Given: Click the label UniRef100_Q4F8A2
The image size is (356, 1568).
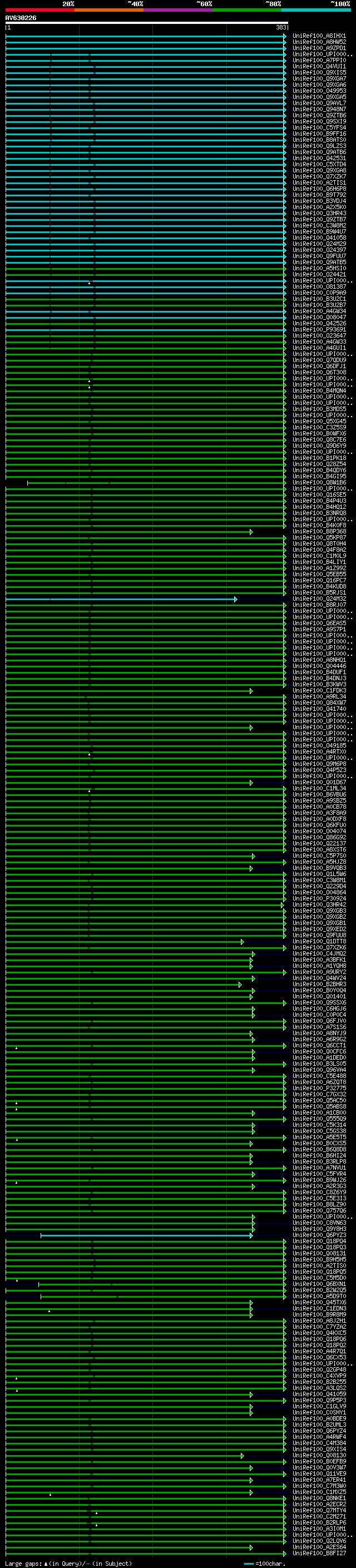Looking at the screenshot, I should click(319, 550).
